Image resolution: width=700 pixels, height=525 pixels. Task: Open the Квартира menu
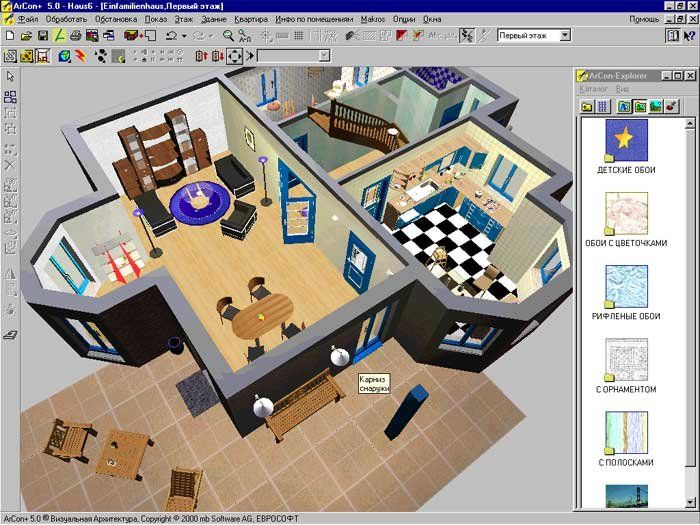(x=249, y=19)
